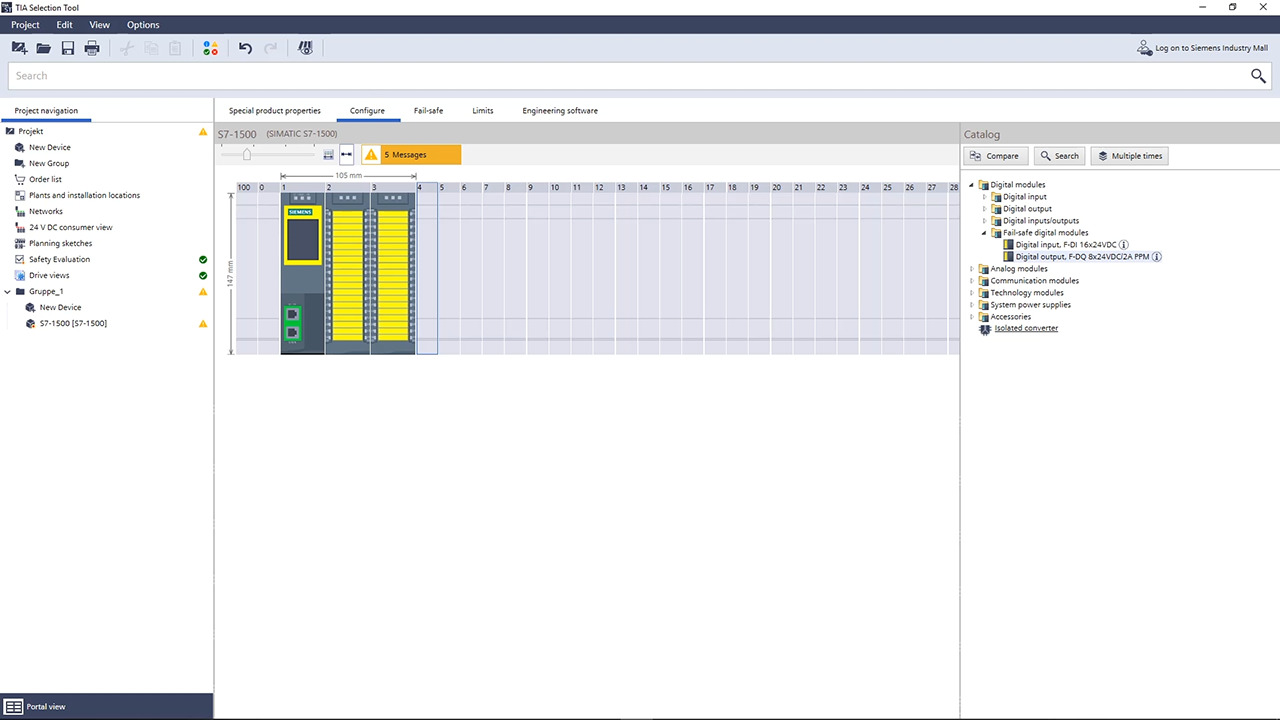Collapse the Fail-safe digital modules folder
This screenshot has height=720, width=1280.
pyautogui.click(x=984, y=233)
